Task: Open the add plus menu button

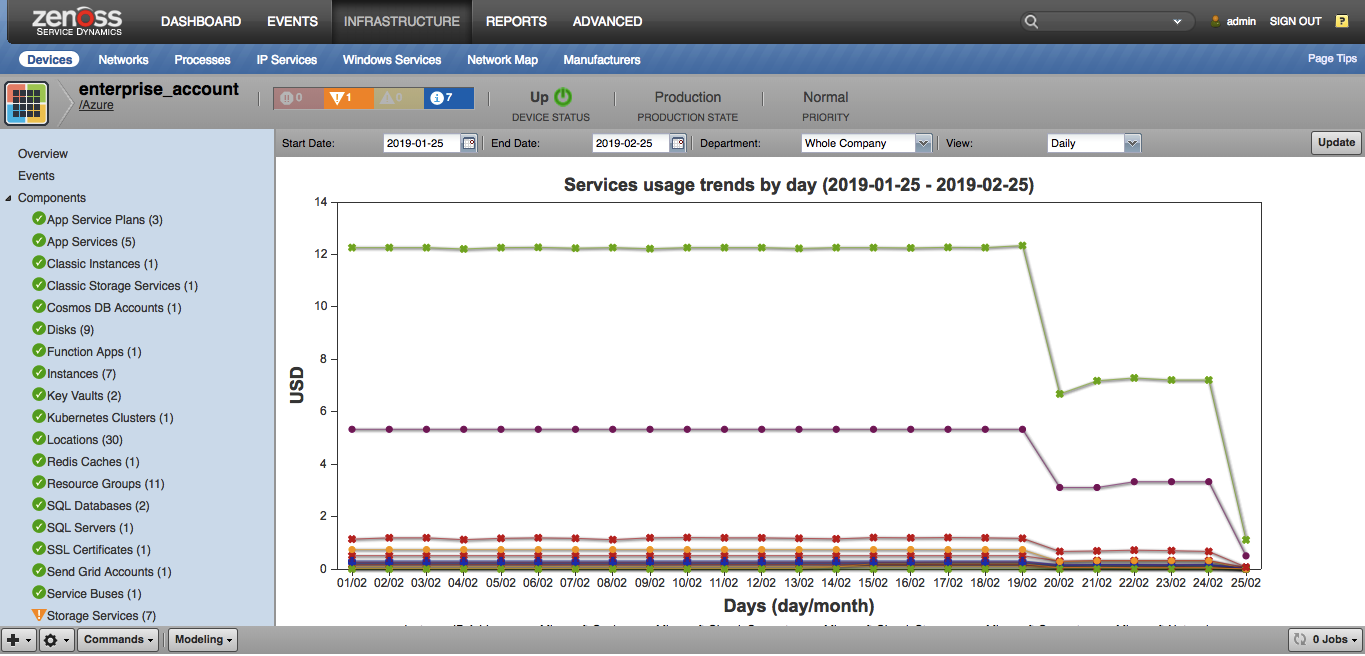Action: tap(19, 639)
